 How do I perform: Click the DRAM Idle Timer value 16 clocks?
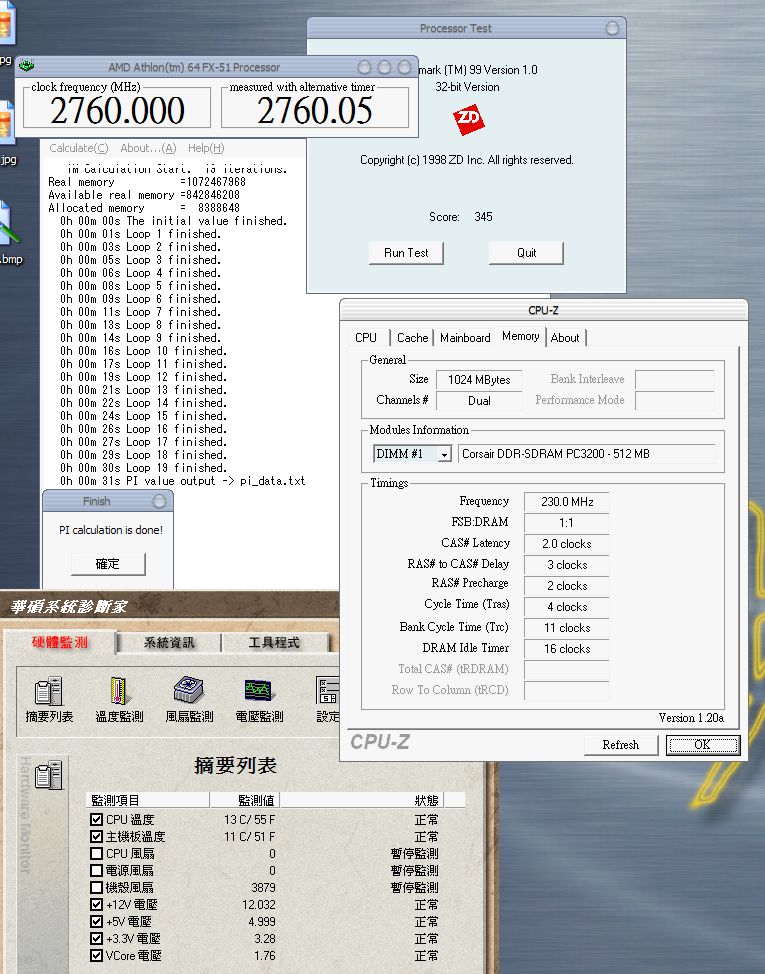(x=567, y=649)
